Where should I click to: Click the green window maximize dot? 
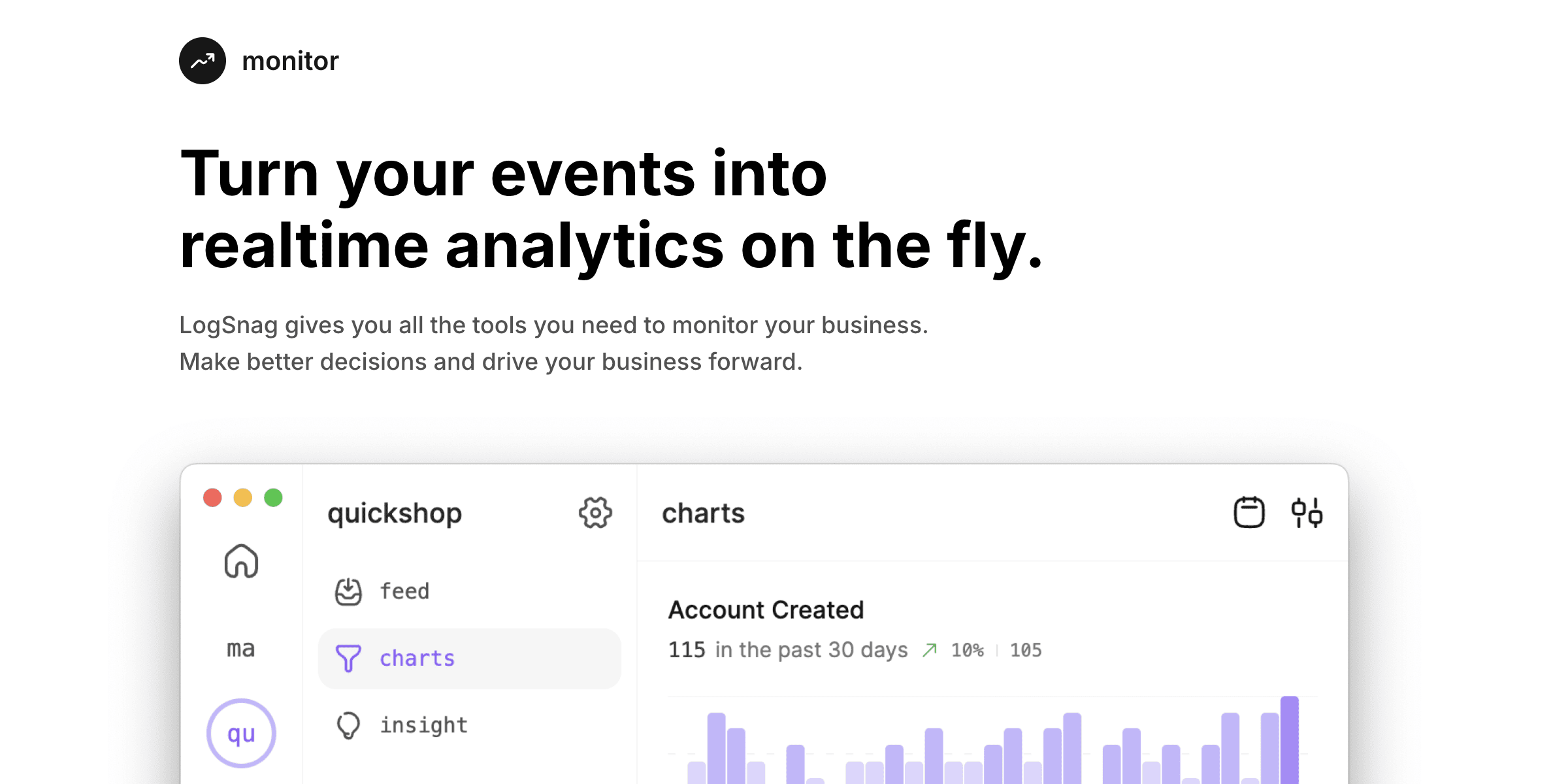(x=273, y=498)
